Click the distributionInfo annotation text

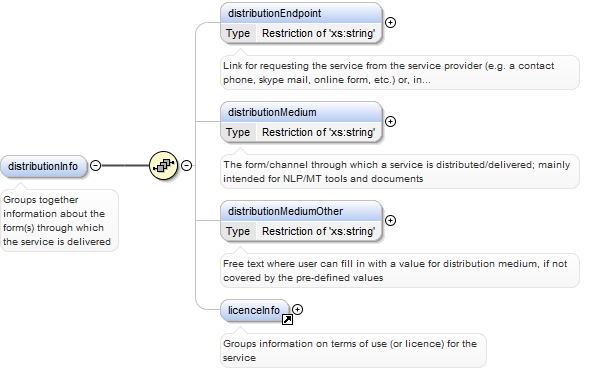[x=57, y=221]
